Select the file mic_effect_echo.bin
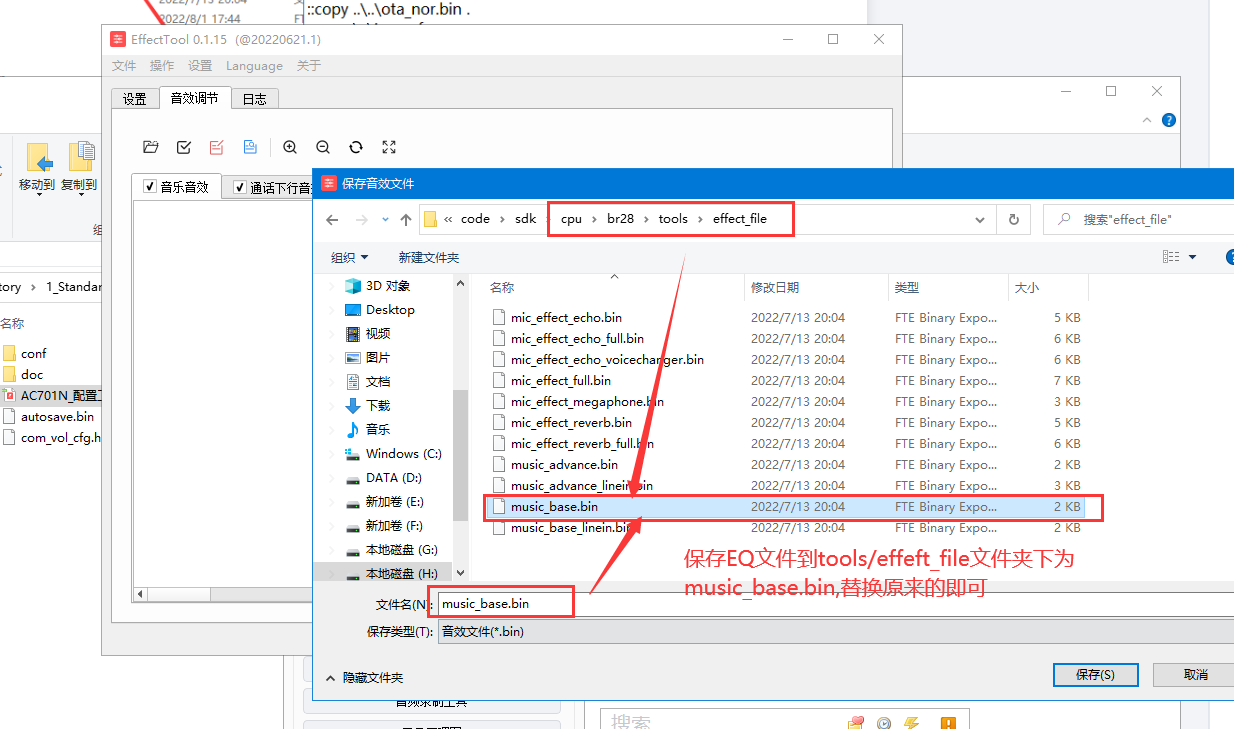Image resolution: width=1234 pixels, height=729 pixels. pyautogui.click(x=566, y=318)
